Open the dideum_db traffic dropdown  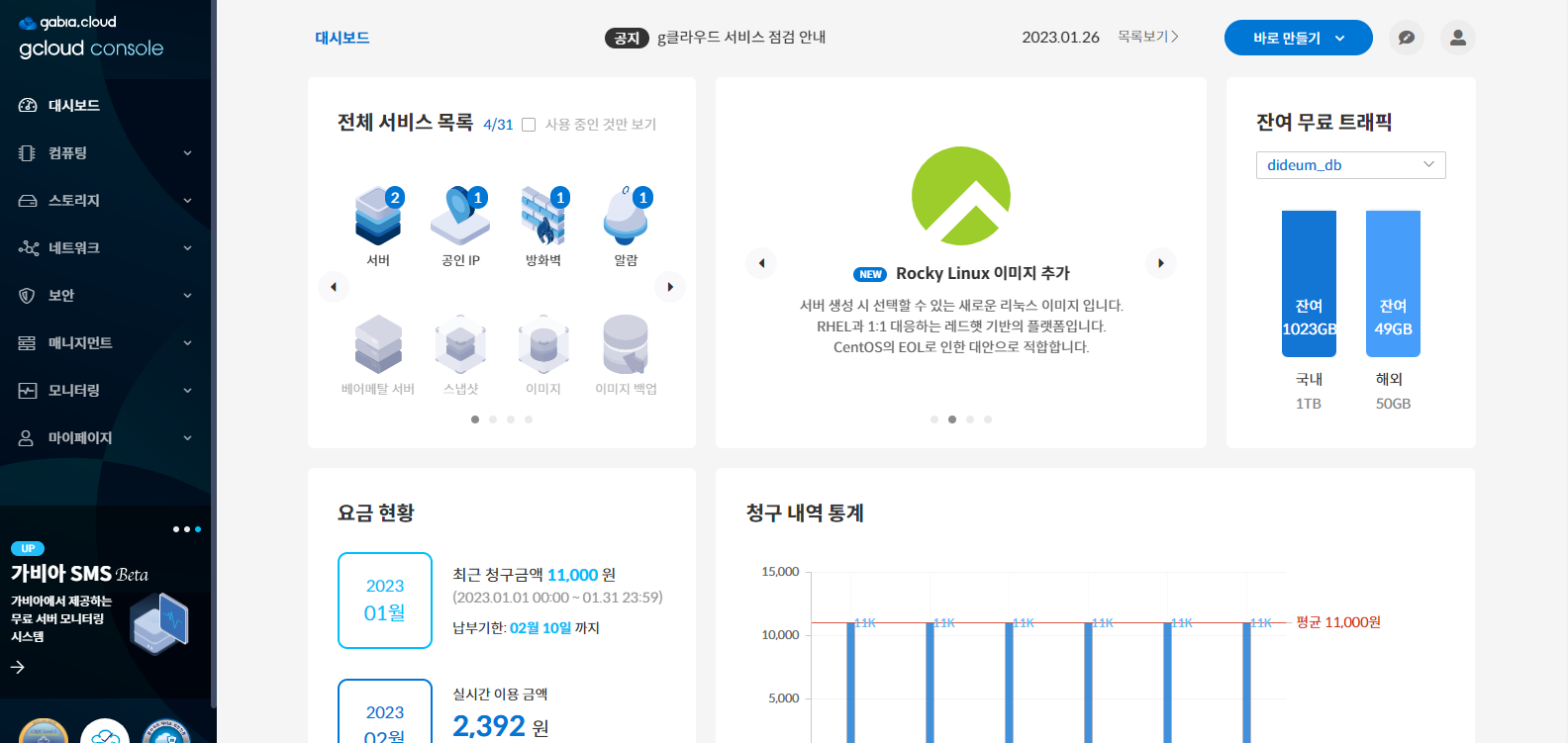pos(1351,165)
